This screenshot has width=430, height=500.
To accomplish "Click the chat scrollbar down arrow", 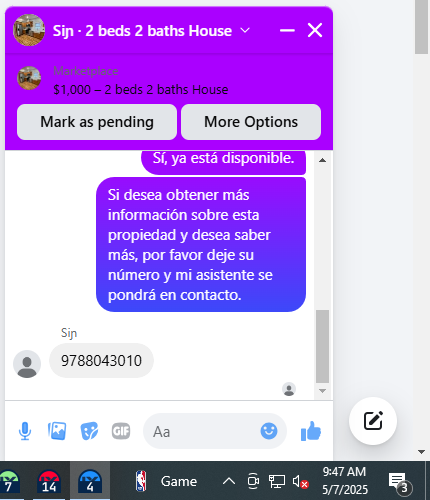I will click(x=322, y=391).
